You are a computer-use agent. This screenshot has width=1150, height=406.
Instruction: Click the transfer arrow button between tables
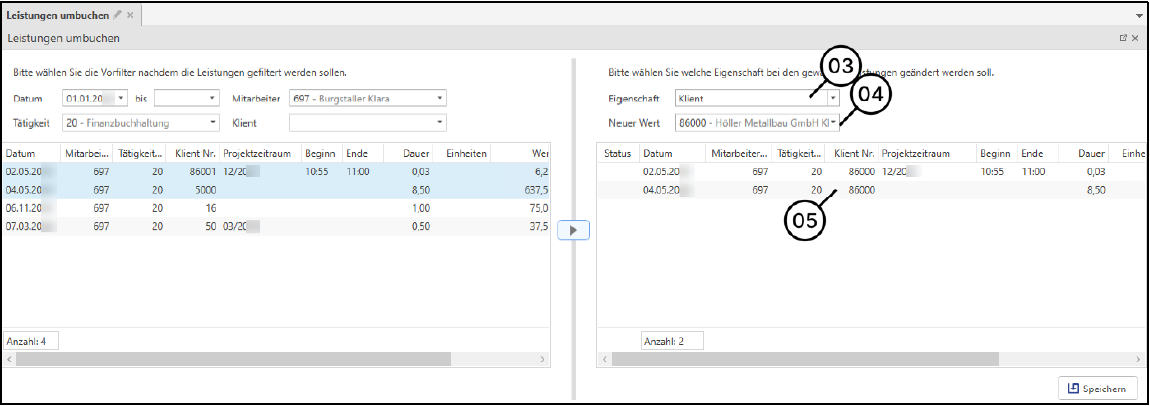coord(574,230)
